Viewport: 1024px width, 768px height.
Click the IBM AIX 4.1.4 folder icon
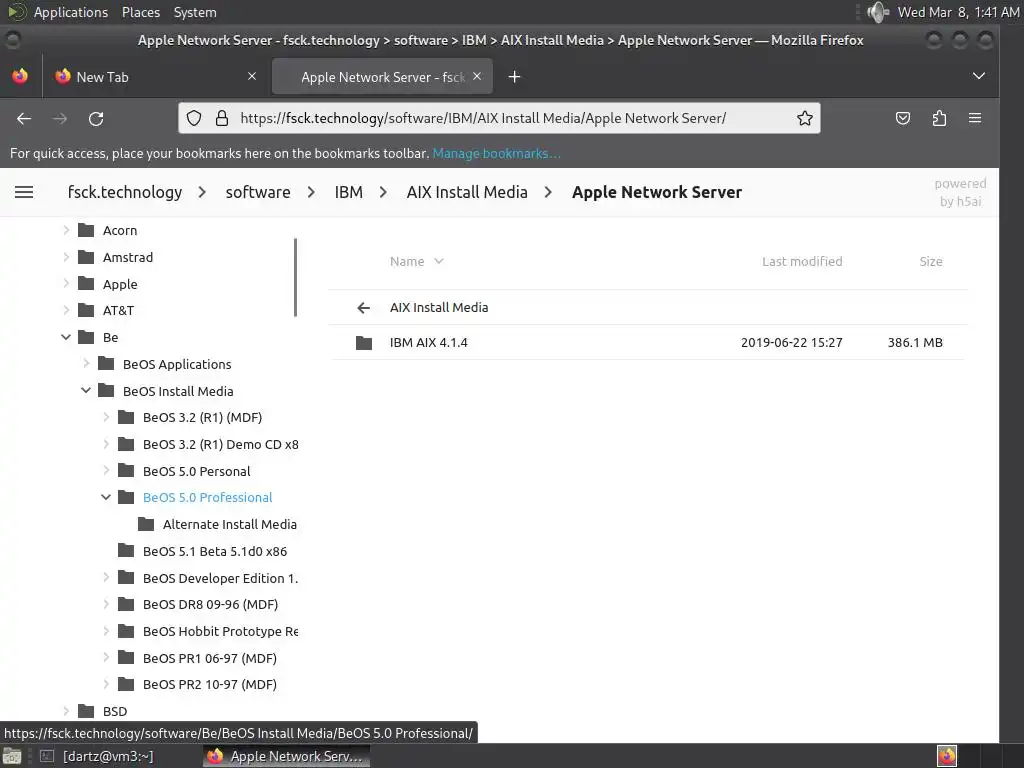(x=364, y=343)
